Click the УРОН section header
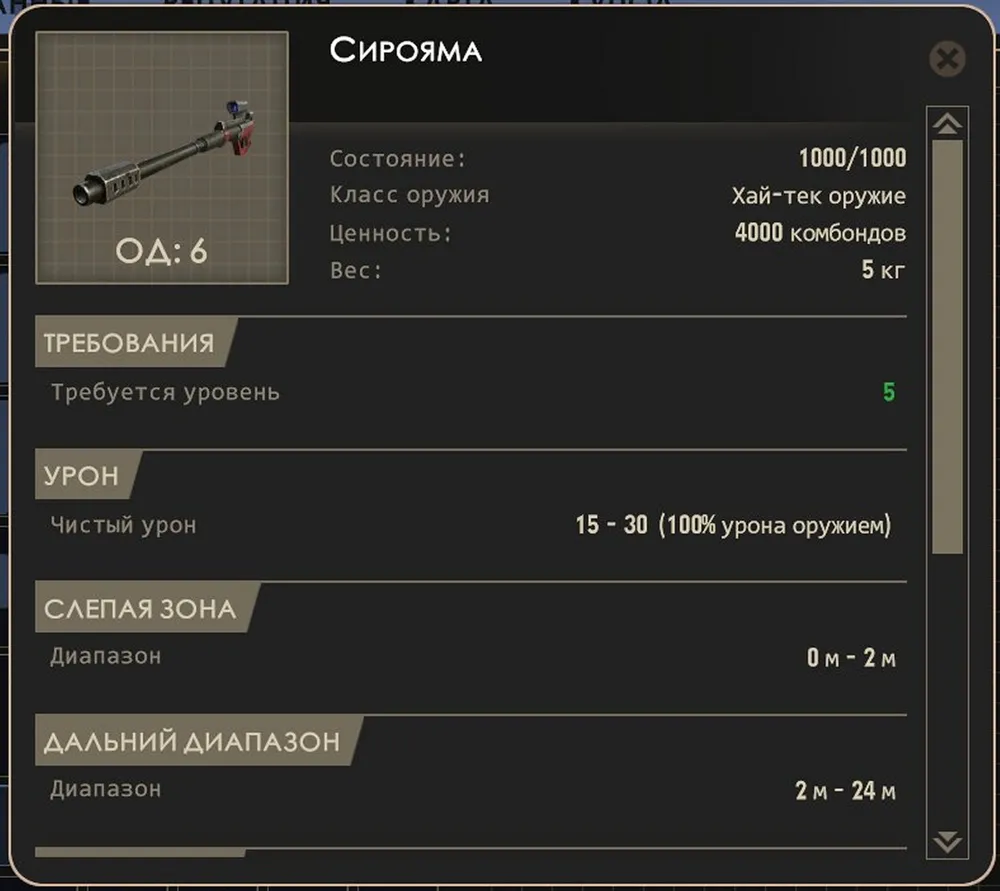 point(81,476)
